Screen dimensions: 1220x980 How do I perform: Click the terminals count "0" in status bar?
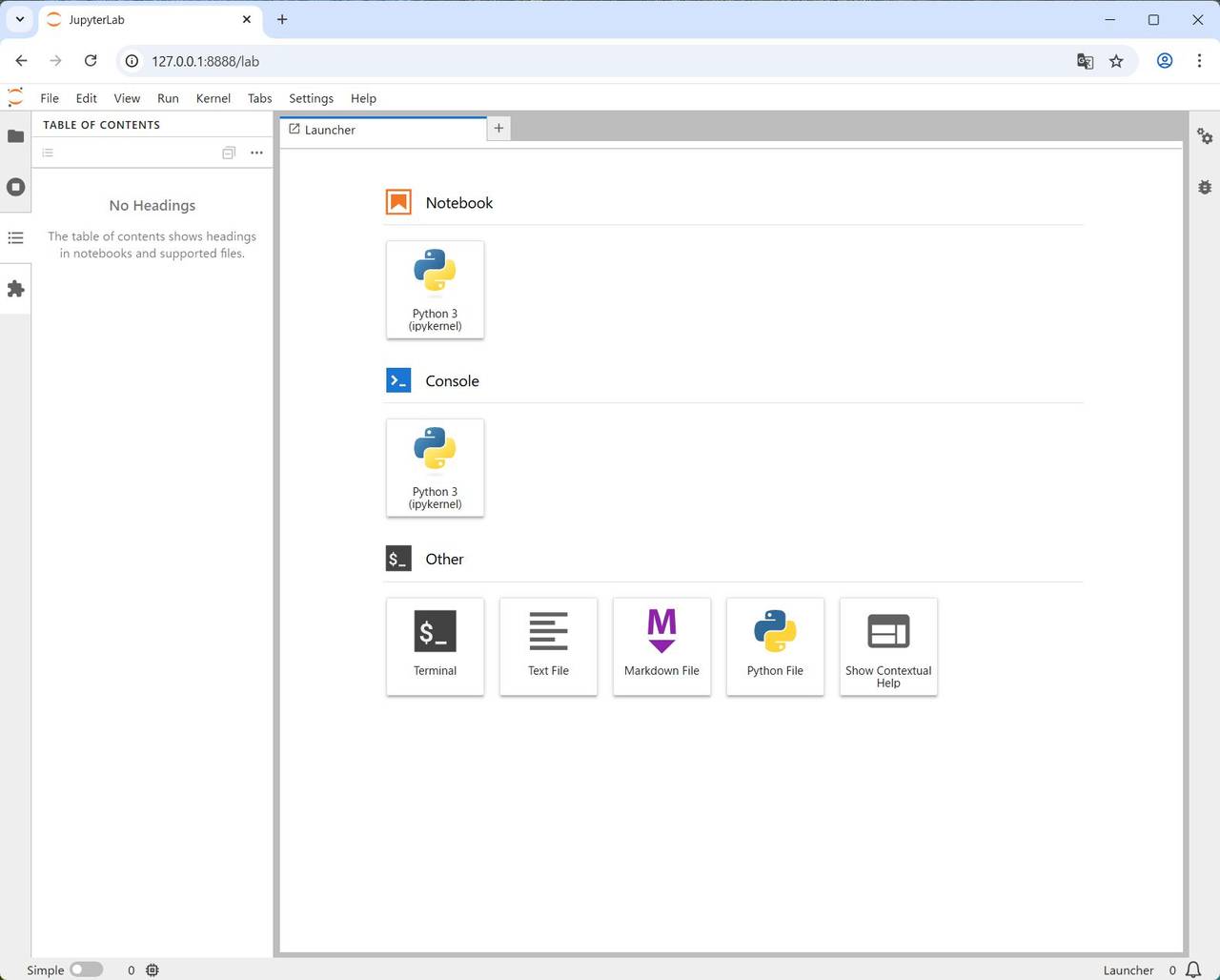(x=132, y=970)
